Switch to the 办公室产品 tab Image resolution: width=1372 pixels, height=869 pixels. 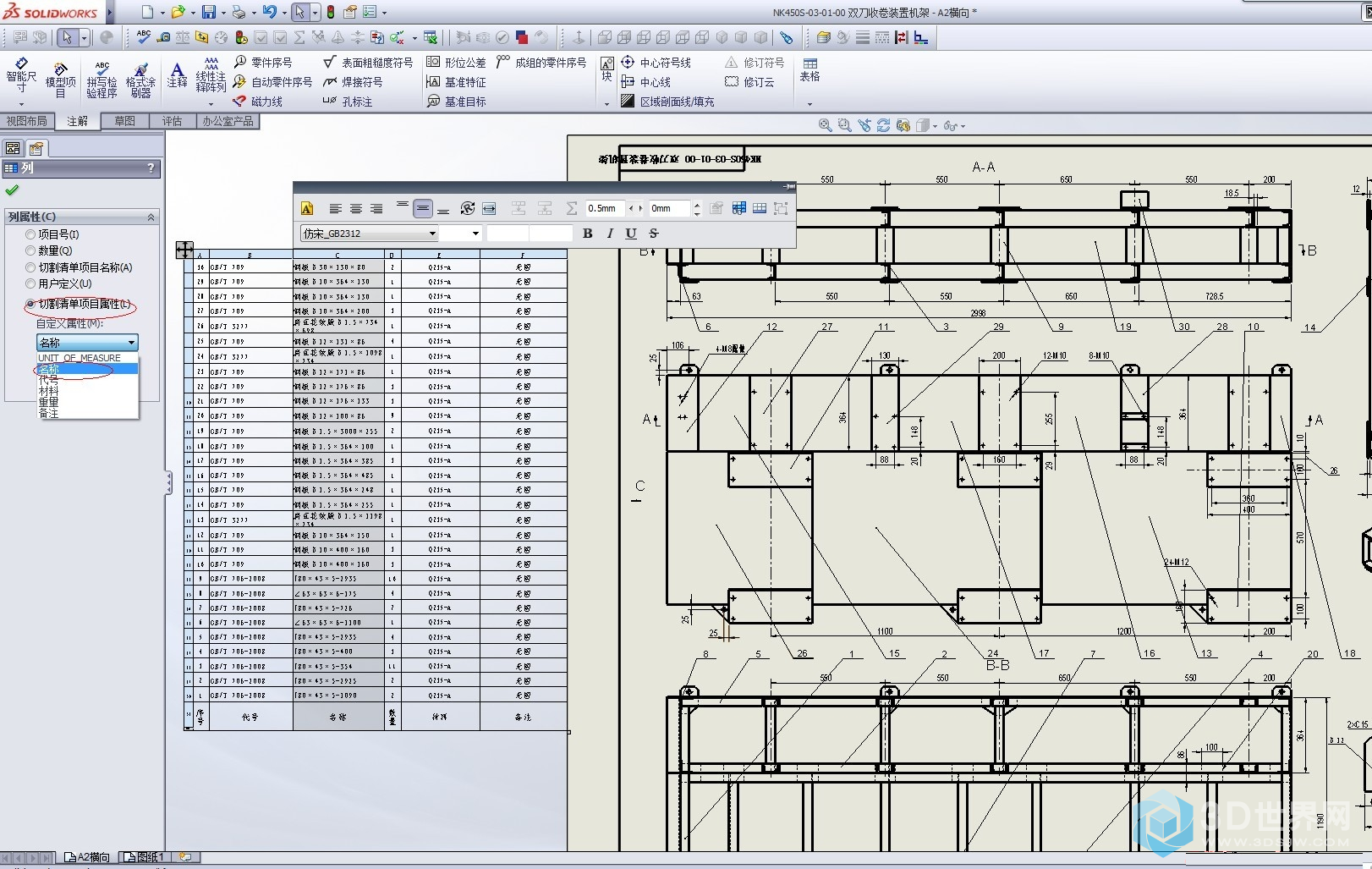click(228, 121)
